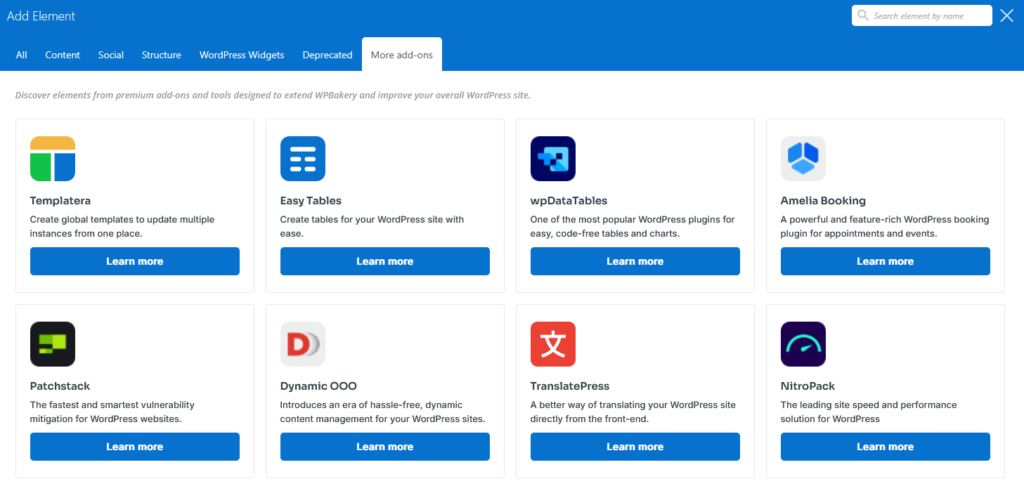Click 'Create global templates' description text
The height and width of the screenshot is (493, 1024).
122,226
